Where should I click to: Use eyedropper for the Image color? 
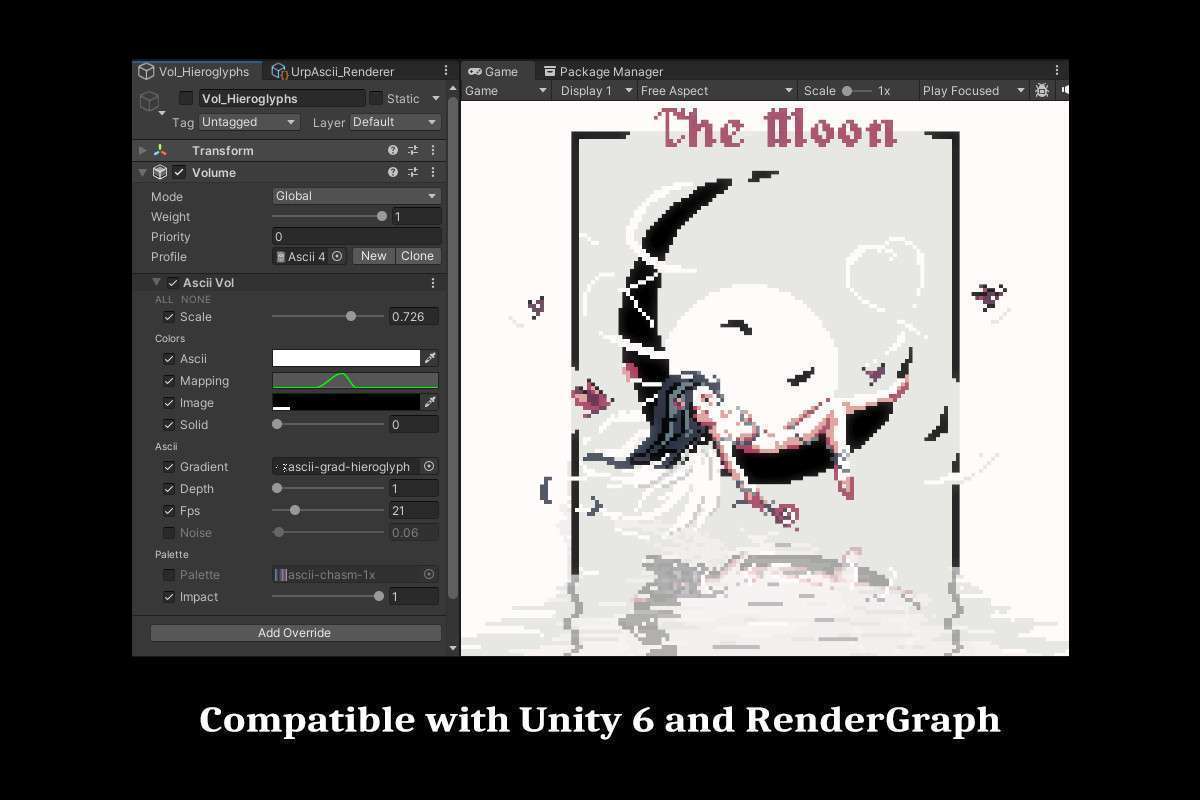[430, 402]
